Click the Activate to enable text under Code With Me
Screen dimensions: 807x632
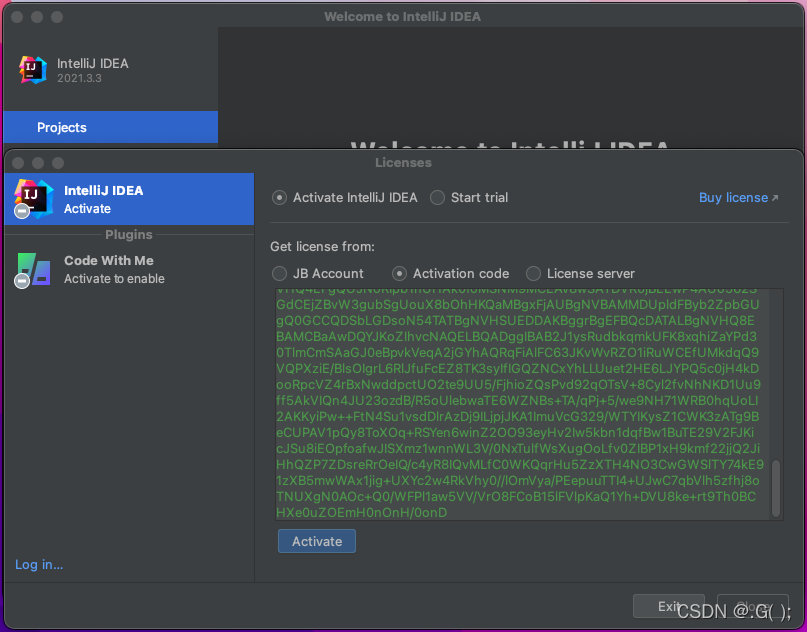click(114, 279)
